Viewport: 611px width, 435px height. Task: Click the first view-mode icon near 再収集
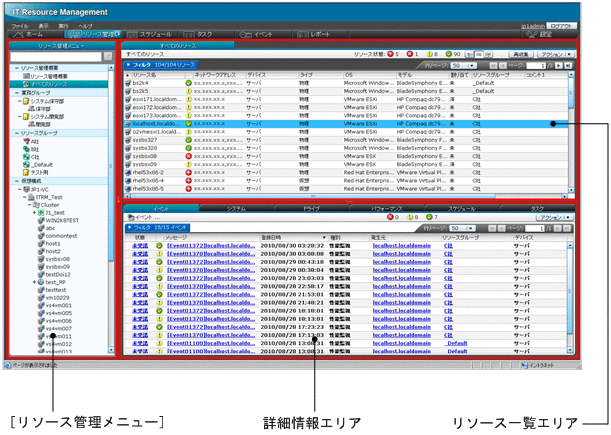tap(470, 54)
